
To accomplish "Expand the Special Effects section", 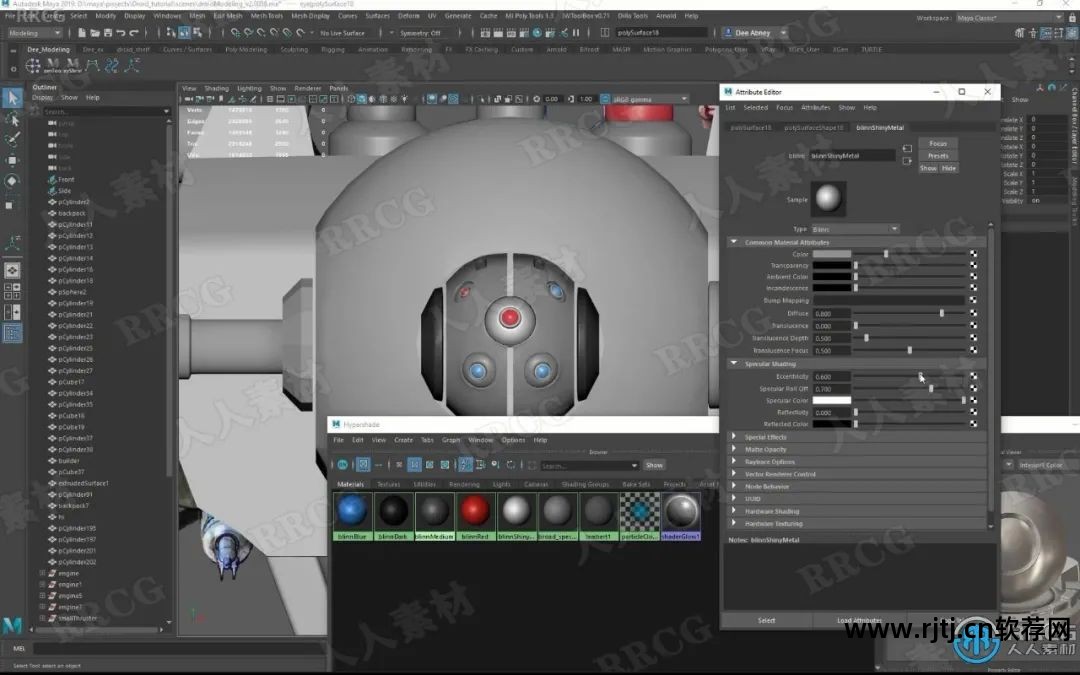I will [x=734, y=437].
